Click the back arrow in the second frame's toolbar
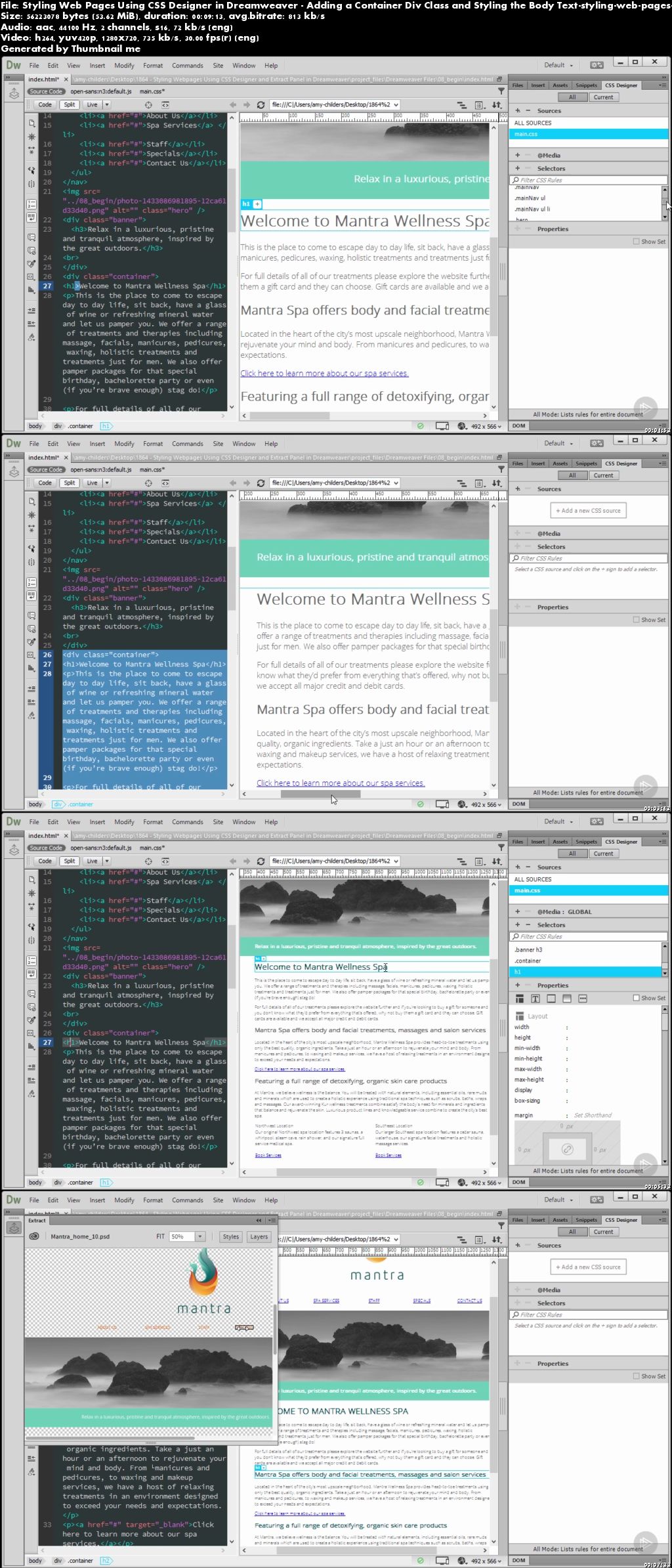672x1568 pixels. point(232,483)
